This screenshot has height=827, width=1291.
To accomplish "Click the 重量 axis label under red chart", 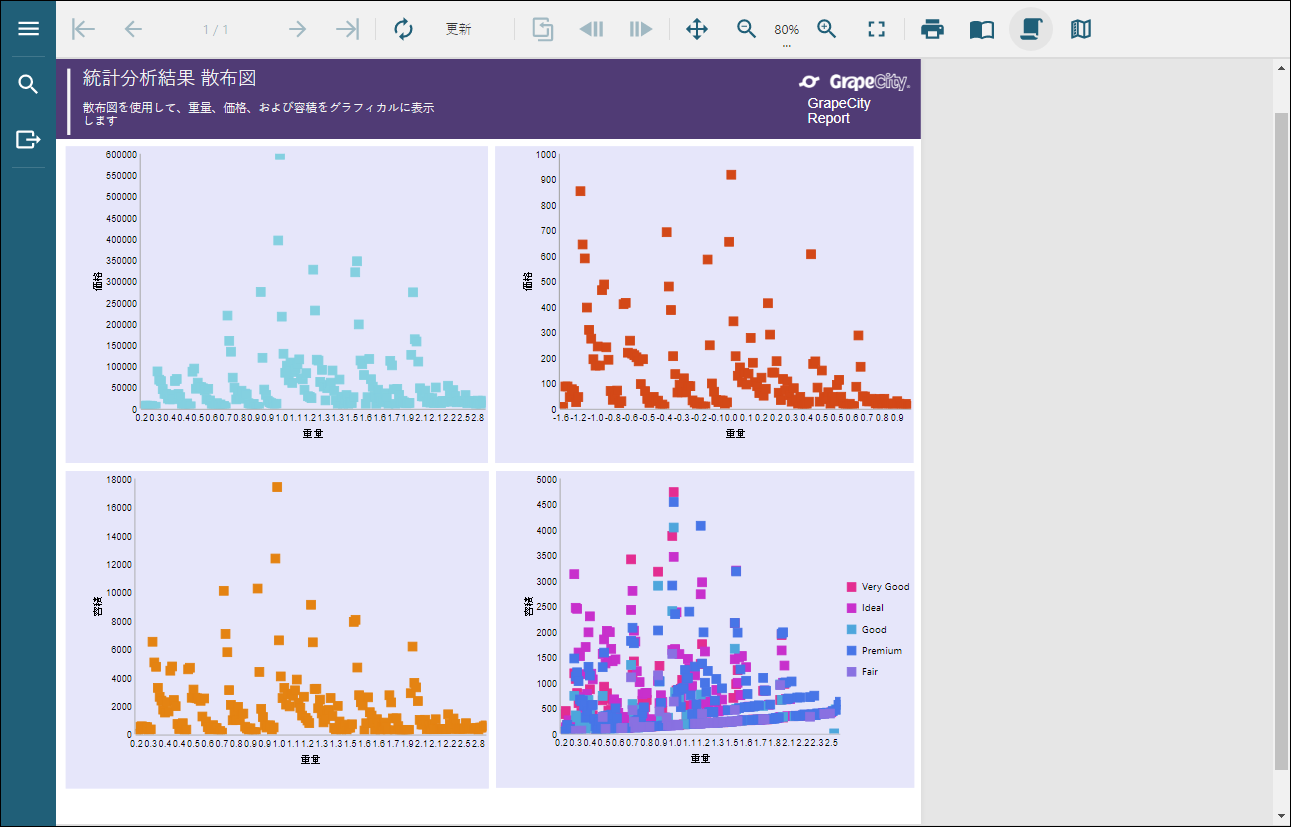I will (735, 433).
